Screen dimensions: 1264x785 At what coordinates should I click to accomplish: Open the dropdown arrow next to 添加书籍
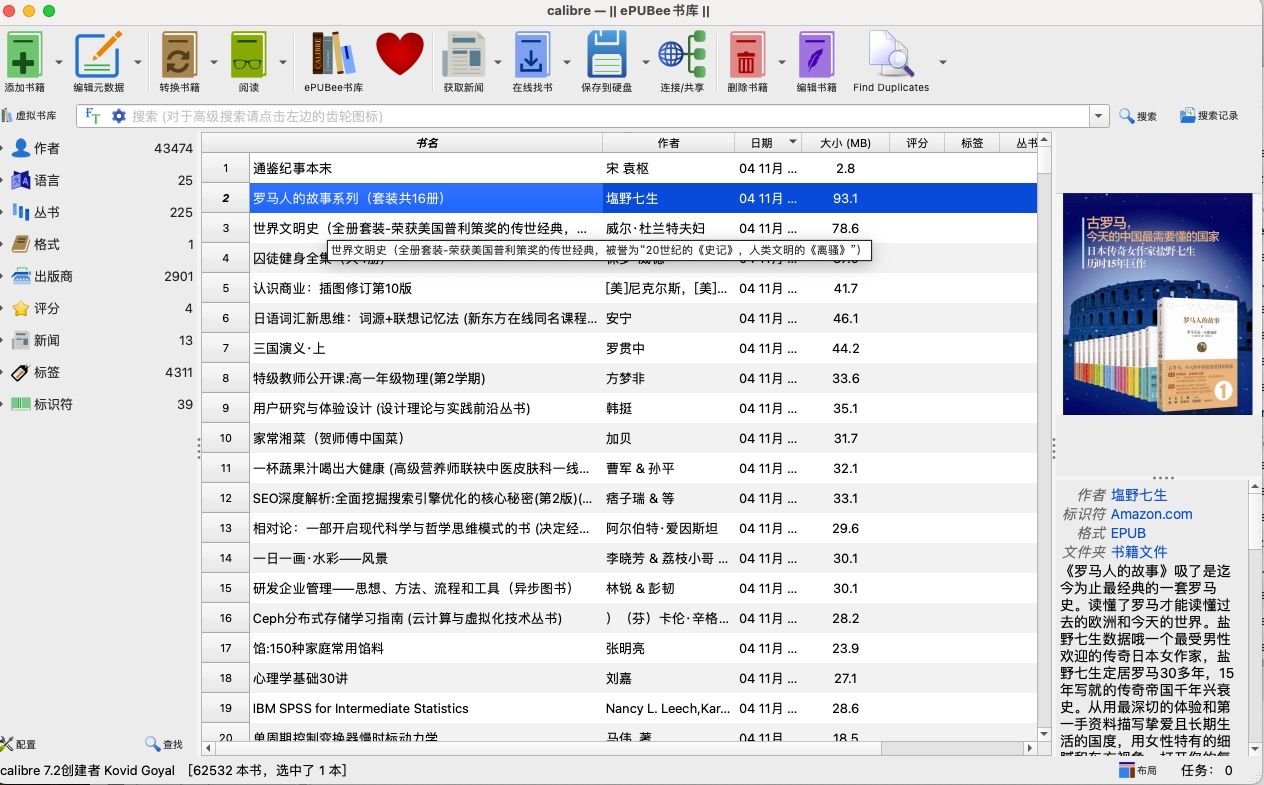tap(58, 62)
